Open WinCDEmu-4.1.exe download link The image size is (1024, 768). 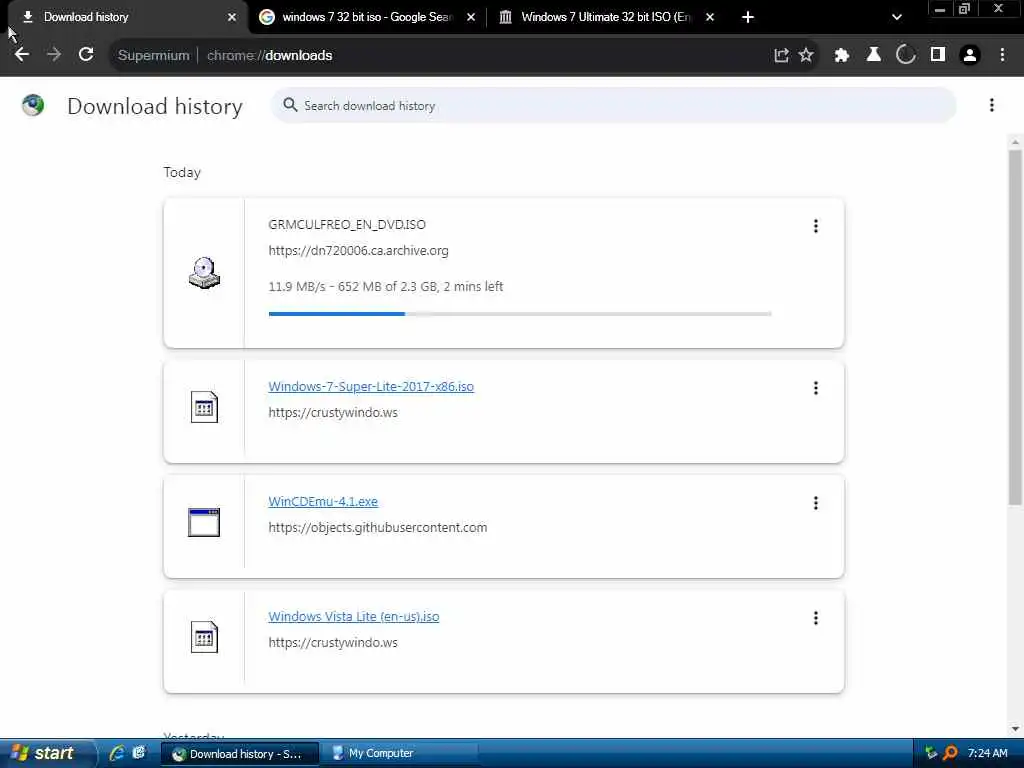tap(323, 501)
